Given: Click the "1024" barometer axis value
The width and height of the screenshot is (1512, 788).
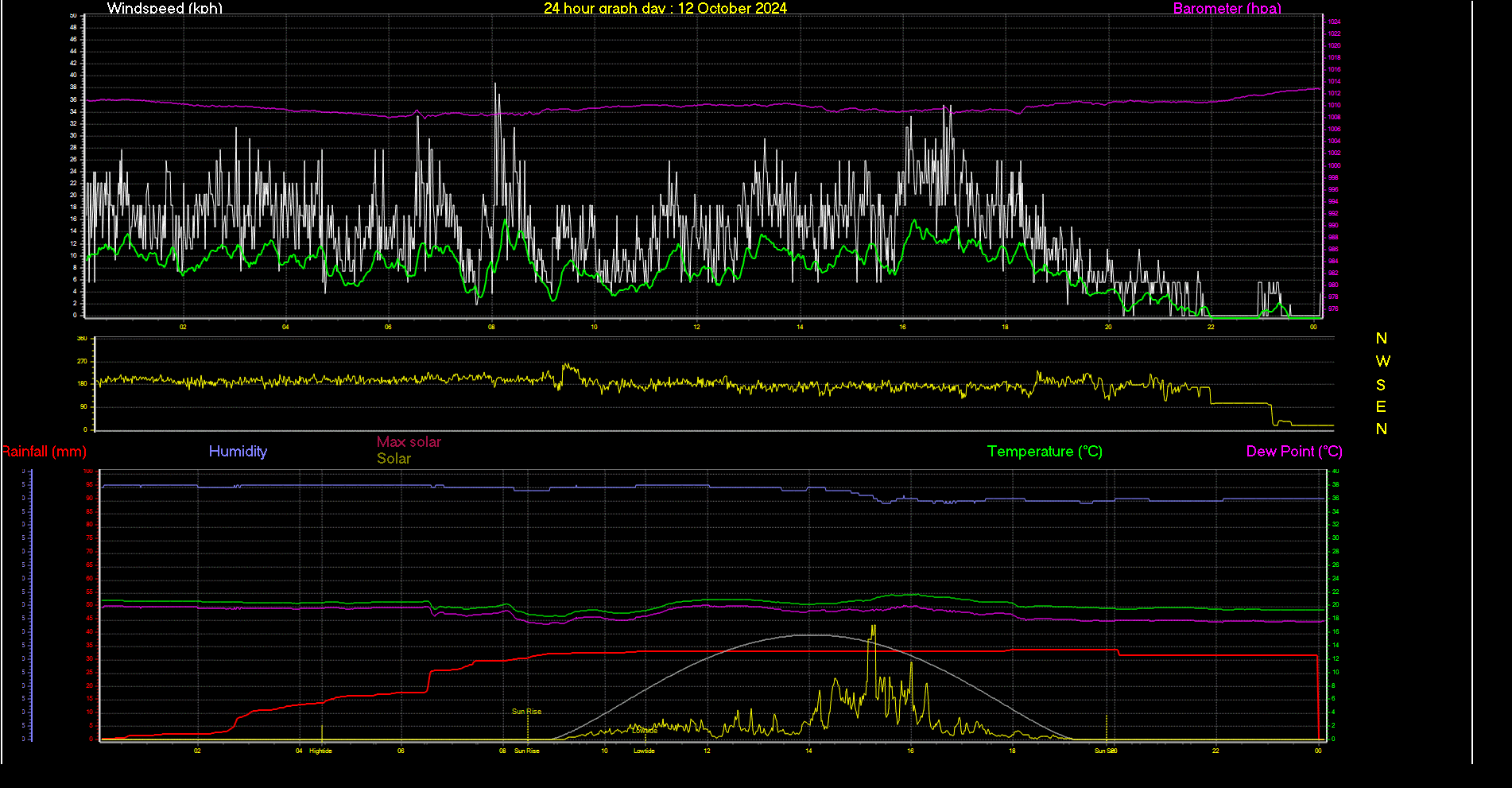Looking at the screenshot, I should coord(1334,21).
